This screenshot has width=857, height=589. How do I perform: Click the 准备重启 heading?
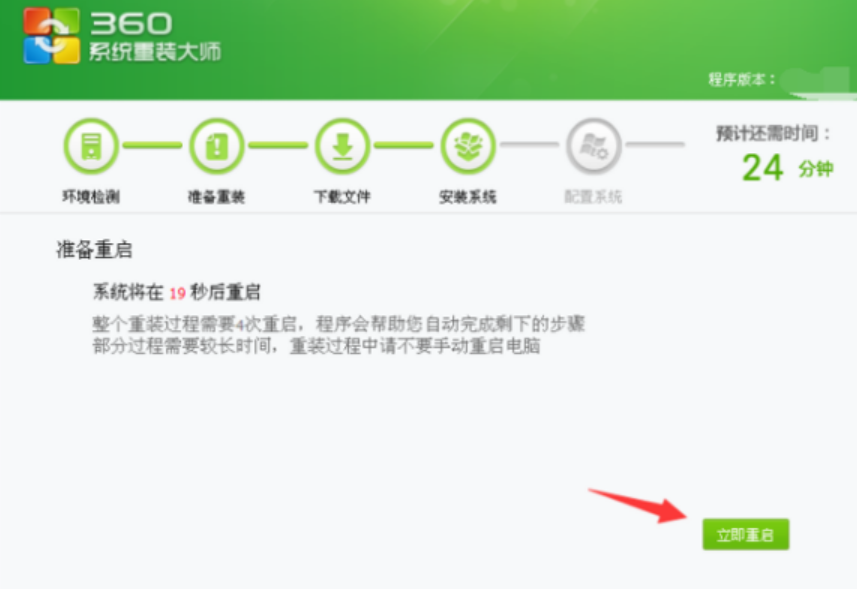coord(94,250)
